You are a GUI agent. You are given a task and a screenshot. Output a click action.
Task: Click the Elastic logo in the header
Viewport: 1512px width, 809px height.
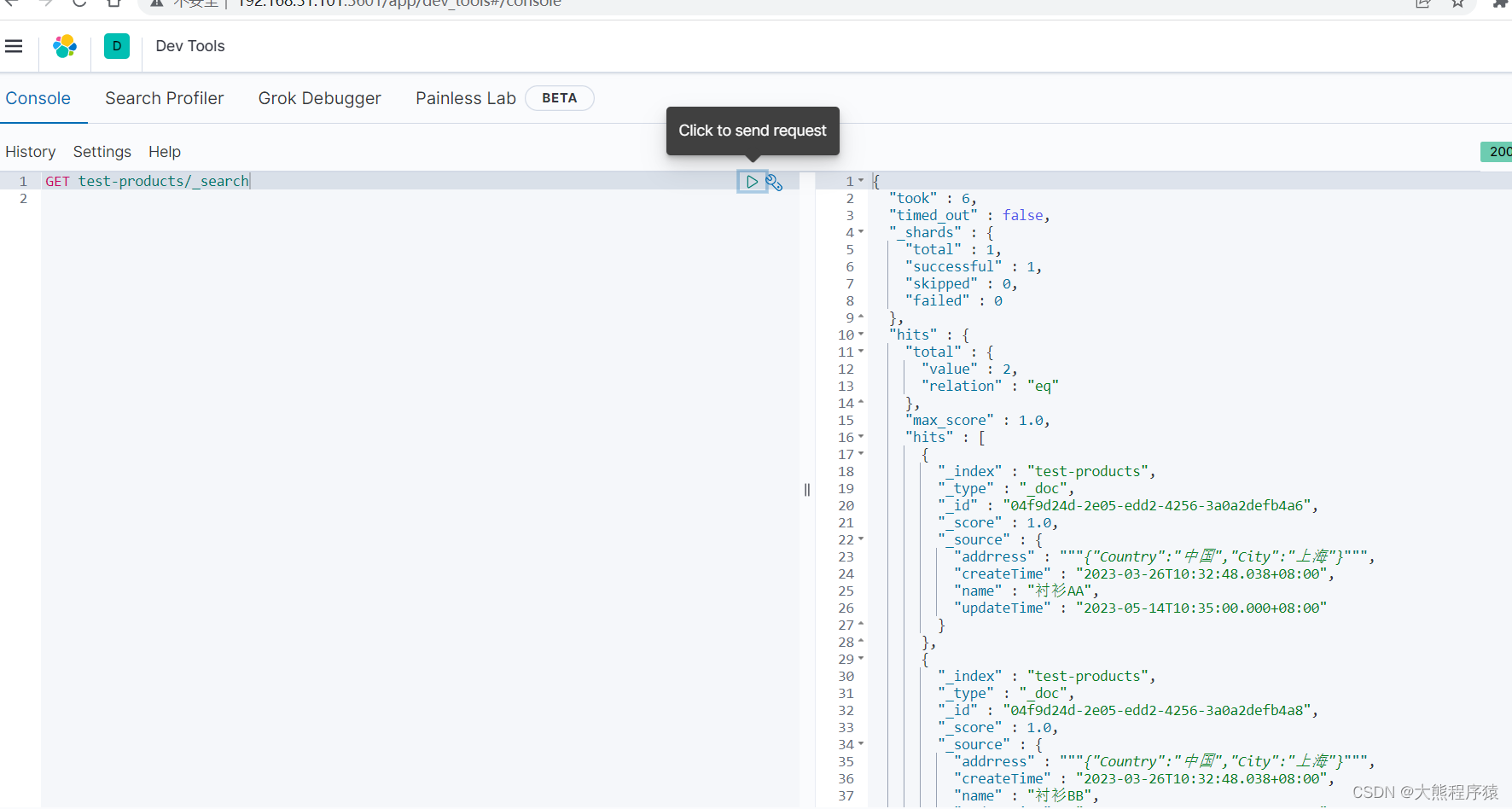tap(65, 46)
